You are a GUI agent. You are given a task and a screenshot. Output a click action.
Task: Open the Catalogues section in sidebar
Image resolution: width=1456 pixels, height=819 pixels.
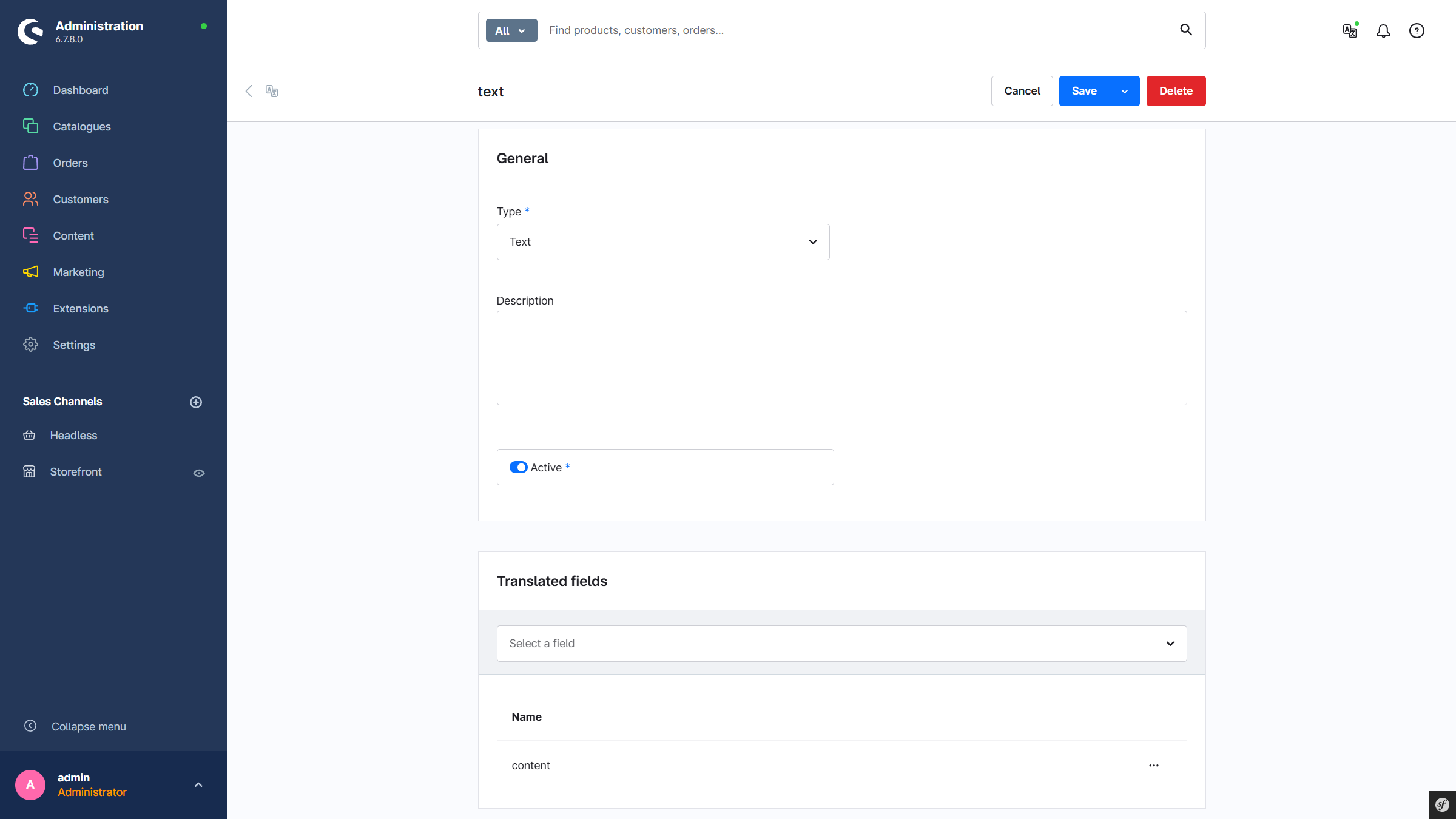(81, 126)
